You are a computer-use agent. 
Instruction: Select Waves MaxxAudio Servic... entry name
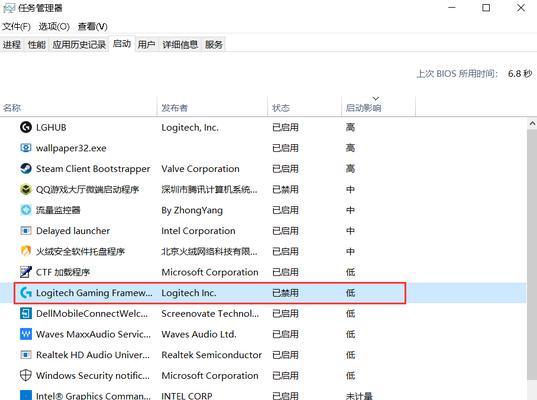pos(93,334)
